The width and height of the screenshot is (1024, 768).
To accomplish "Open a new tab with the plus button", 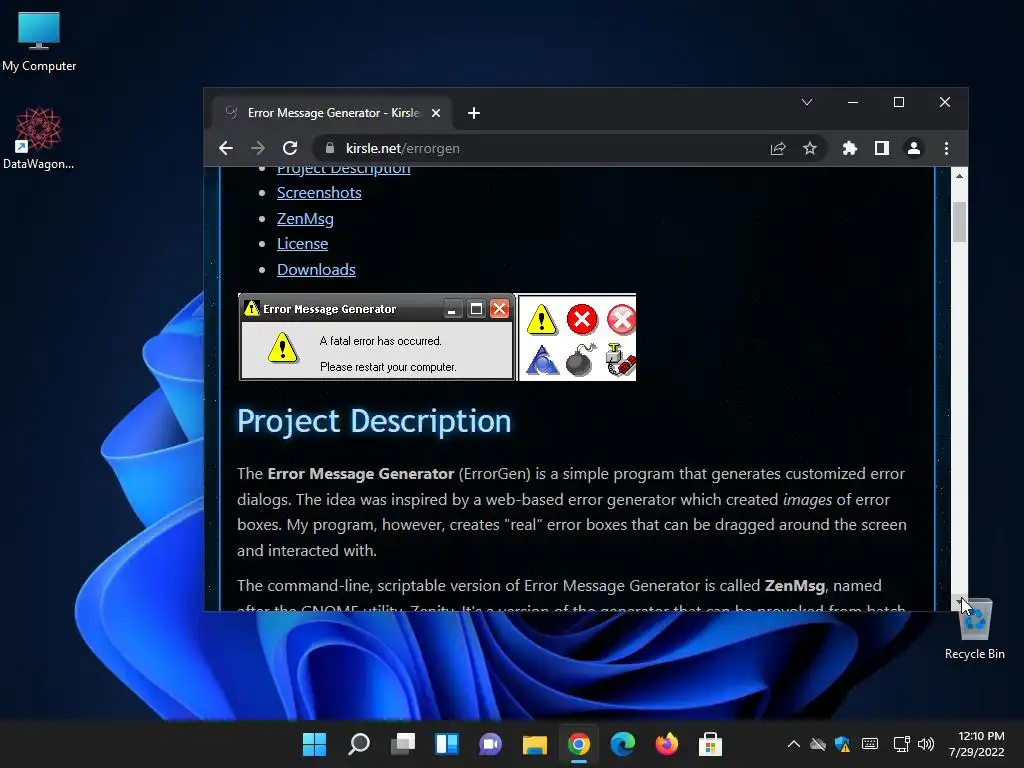I will click(474, 113).
